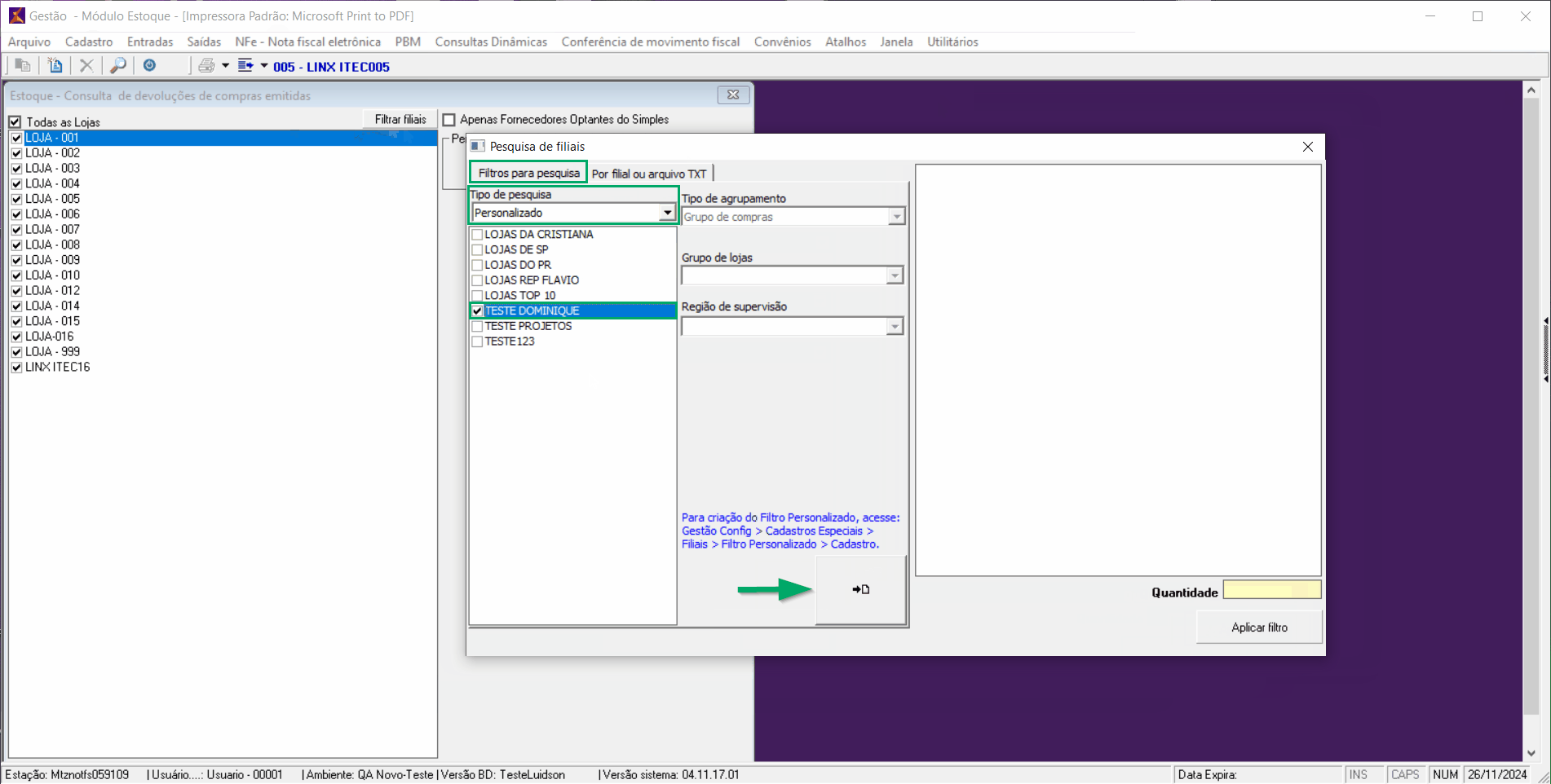The height and width of the screenshot is (784, 1551).
Task: Close the Estoque consulta de devoluções window
Action: [x=733, y=95]
